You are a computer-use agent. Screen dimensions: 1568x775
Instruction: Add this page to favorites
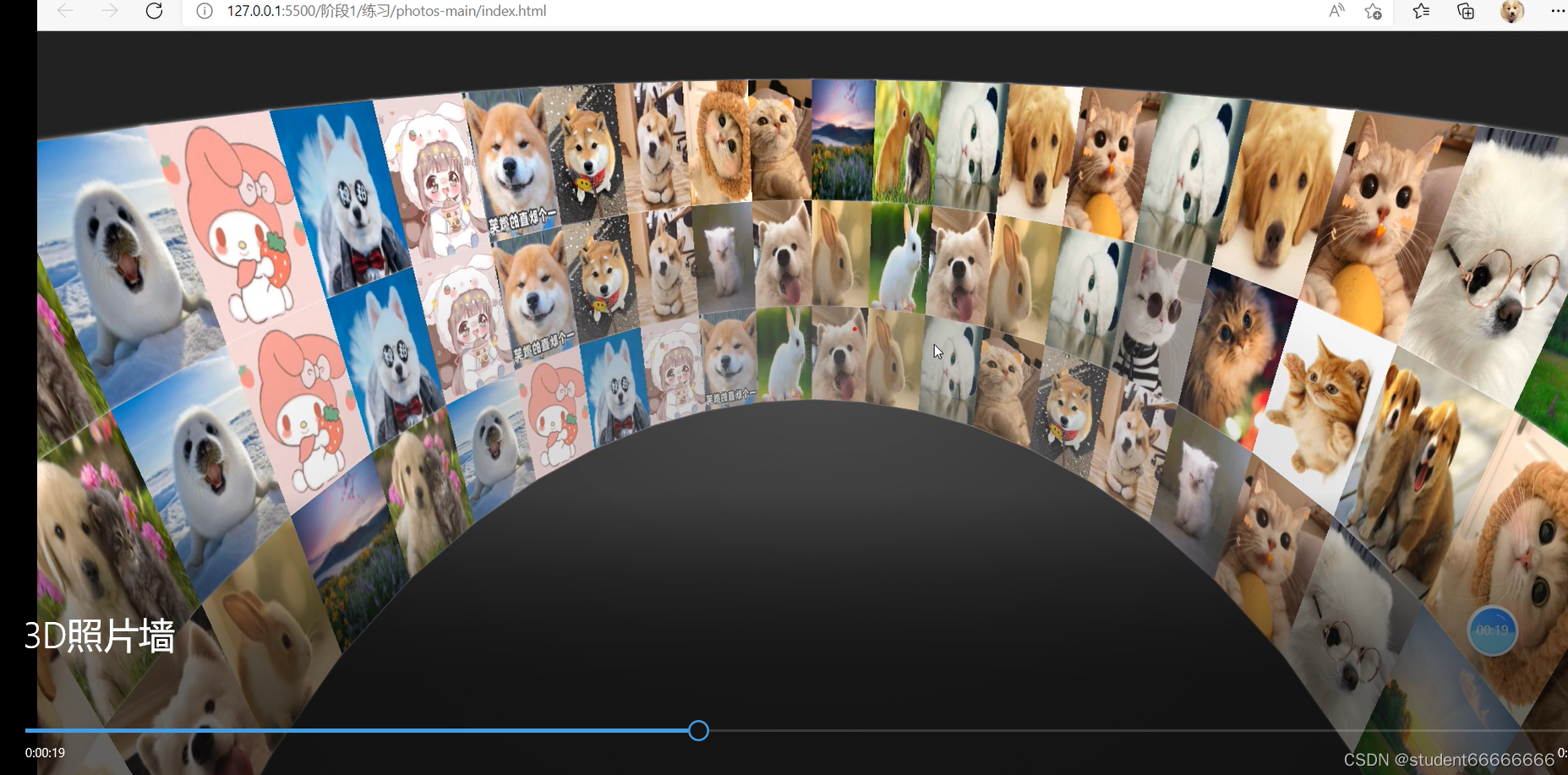click(1374, 13)
